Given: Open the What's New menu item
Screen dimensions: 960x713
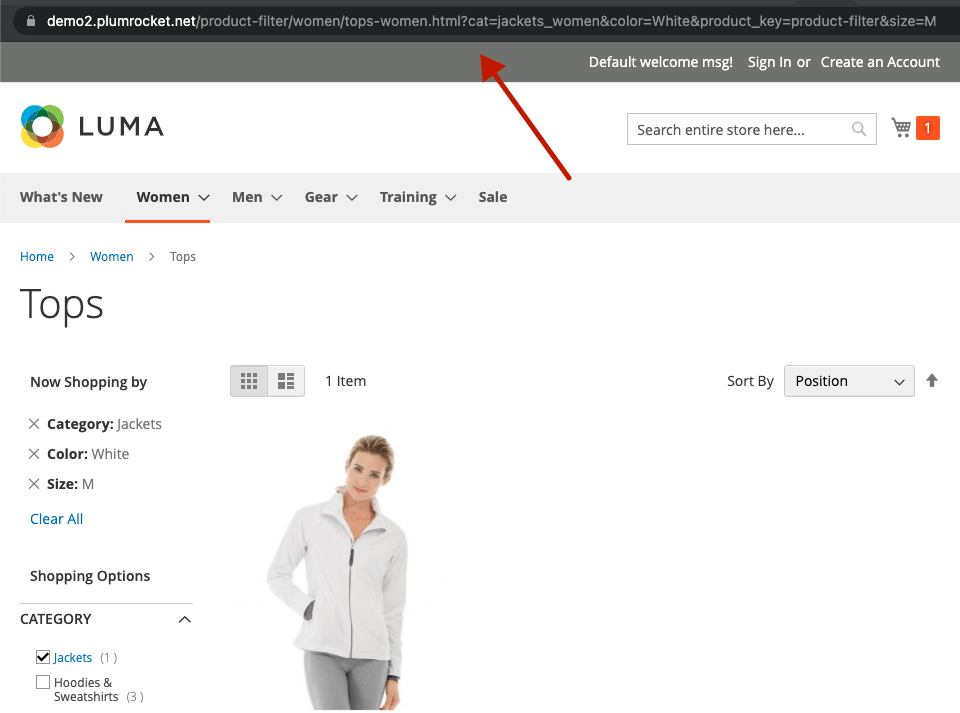Looking at the screenshot, I should (x=61, y=197).
